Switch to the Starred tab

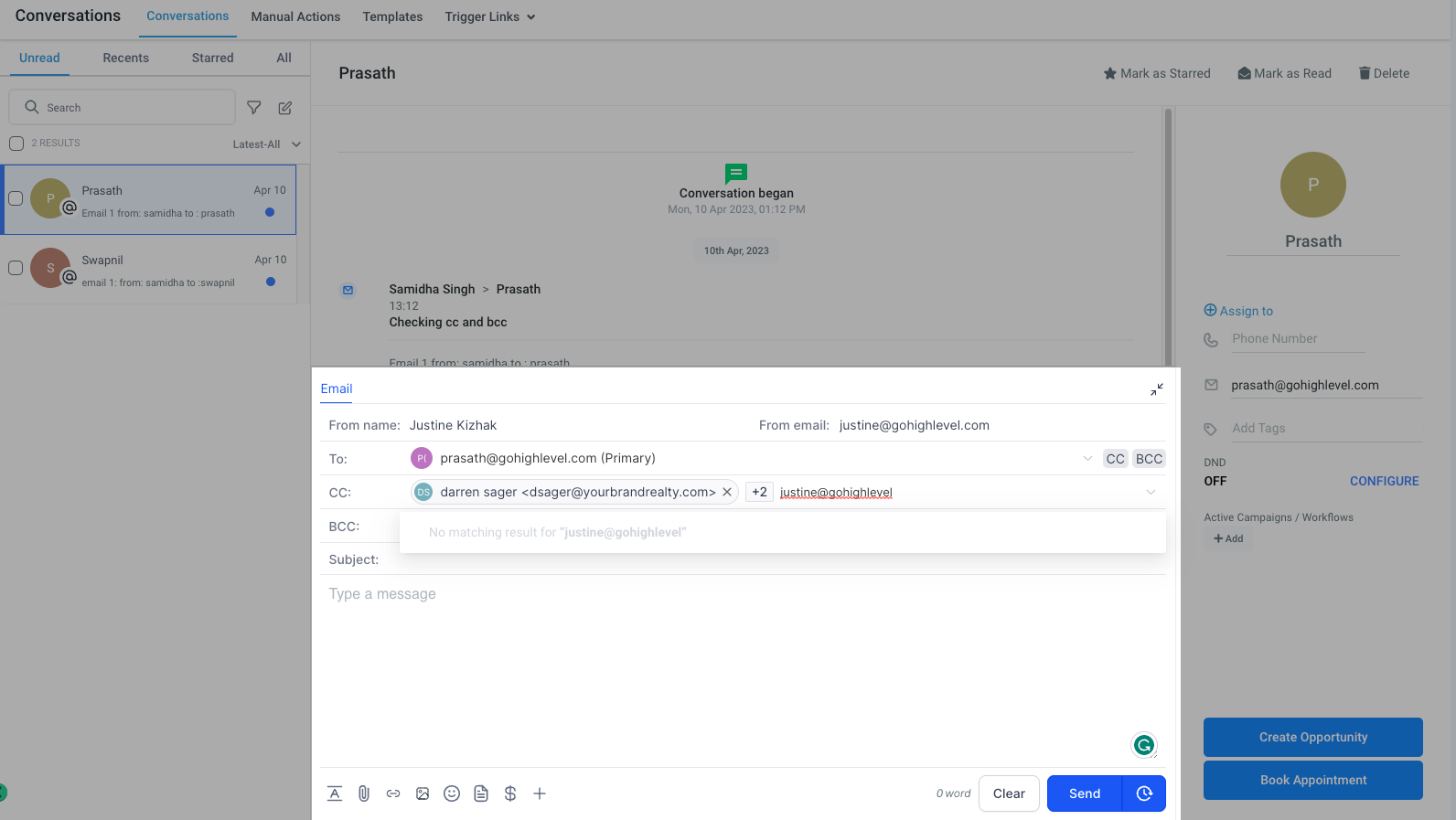point(212,58)
